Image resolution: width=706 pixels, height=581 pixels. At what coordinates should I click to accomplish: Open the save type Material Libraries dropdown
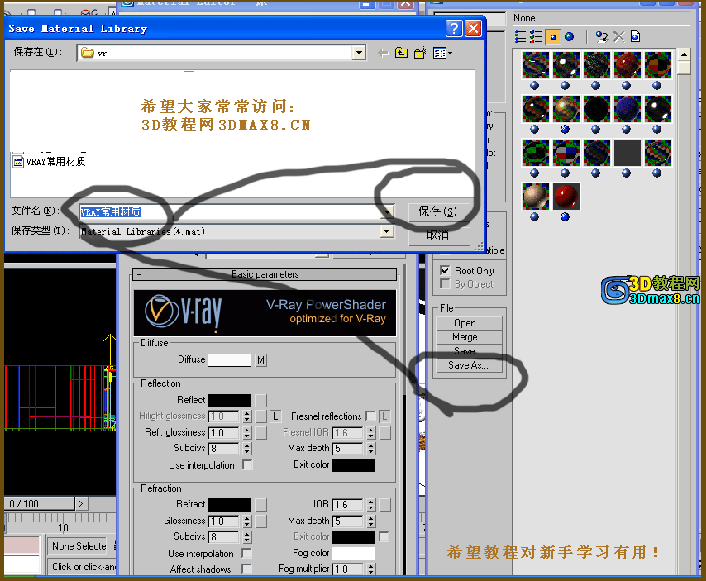tap(386, 231)
